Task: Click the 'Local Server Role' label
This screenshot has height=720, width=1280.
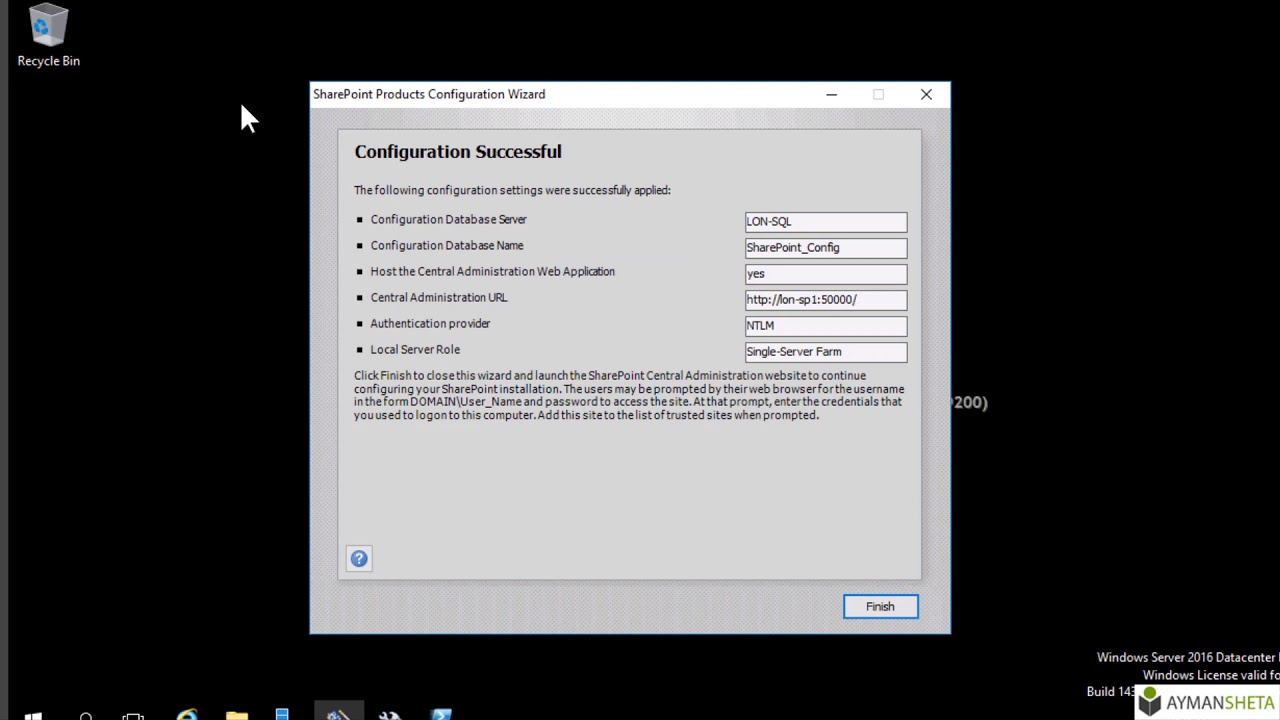Action: pos(415,349)
